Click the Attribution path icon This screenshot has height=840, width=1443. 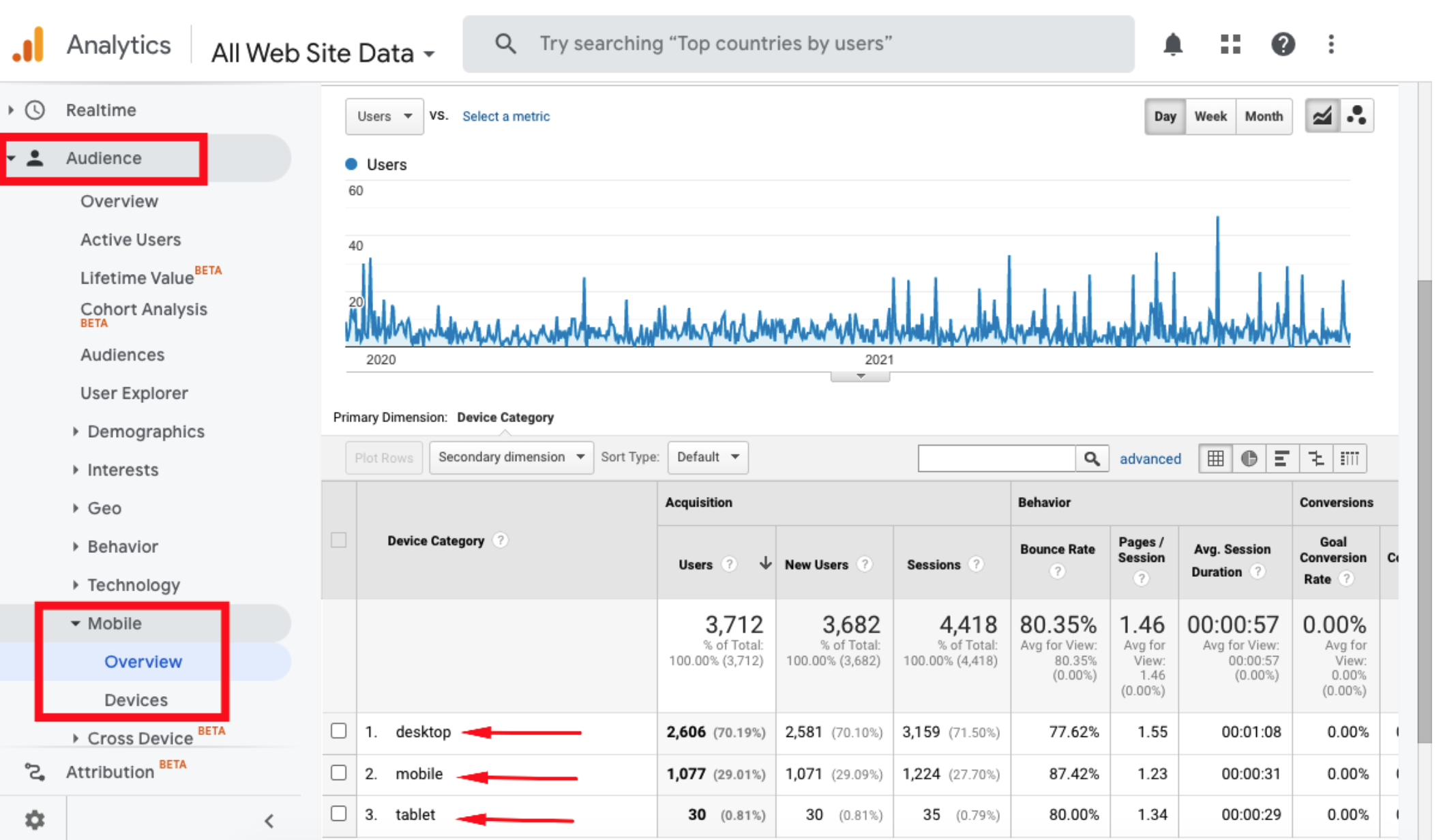35,772
